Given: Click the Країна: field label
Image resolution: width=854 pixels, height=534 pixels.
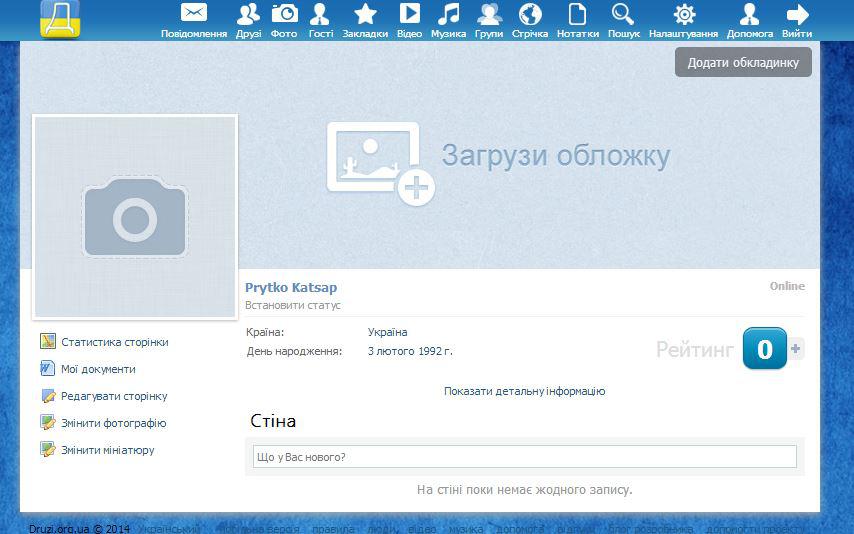Looking at the screenshot, I should [x=265, y=332].
